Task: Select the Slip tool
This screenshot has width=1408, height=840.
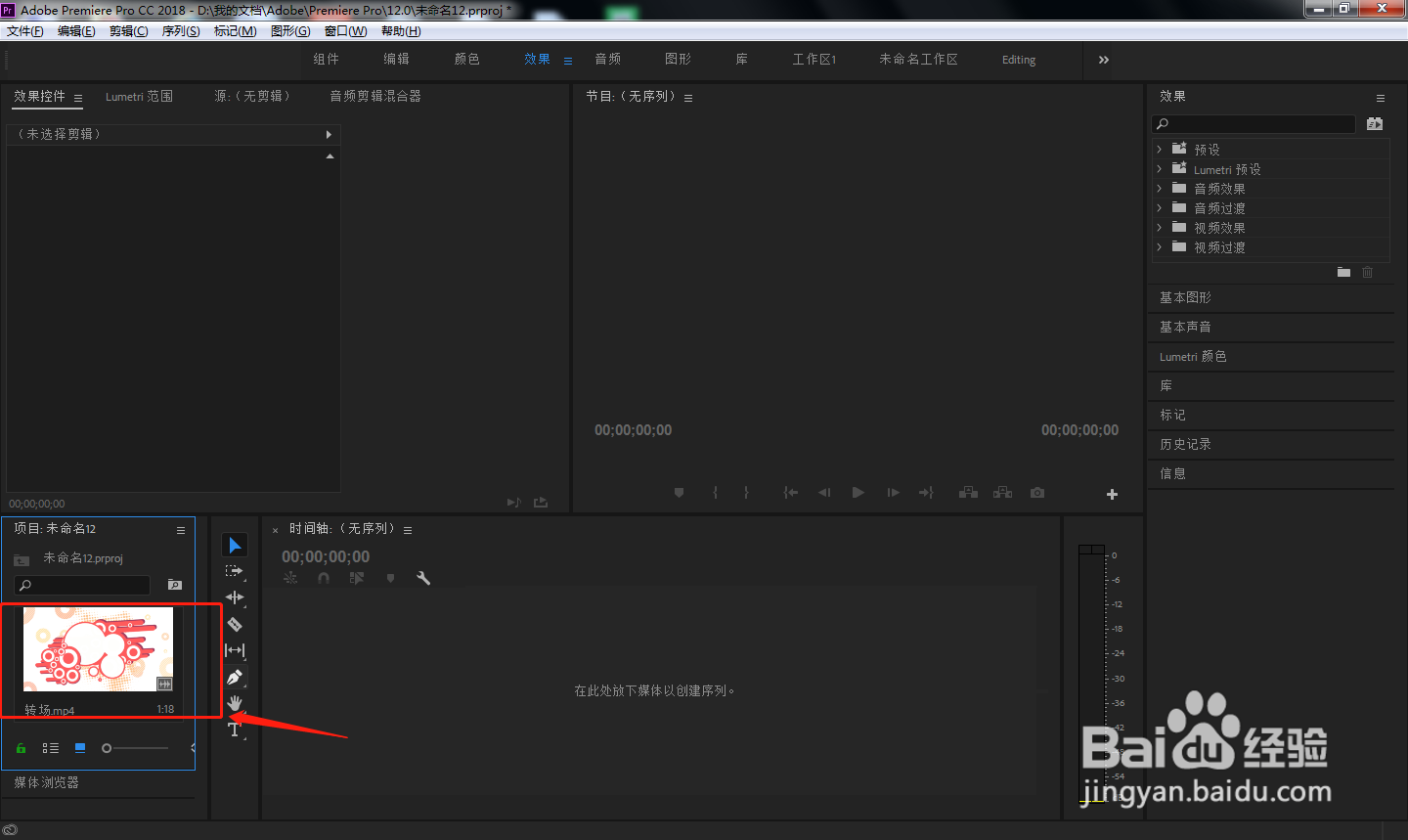Action: (x=235, y=650)
